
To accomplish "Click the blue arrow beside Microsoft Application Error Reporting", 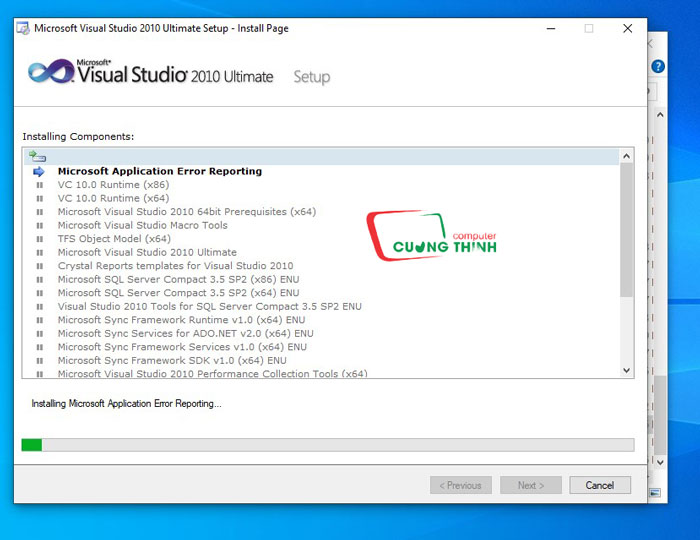I will (39, 171).
